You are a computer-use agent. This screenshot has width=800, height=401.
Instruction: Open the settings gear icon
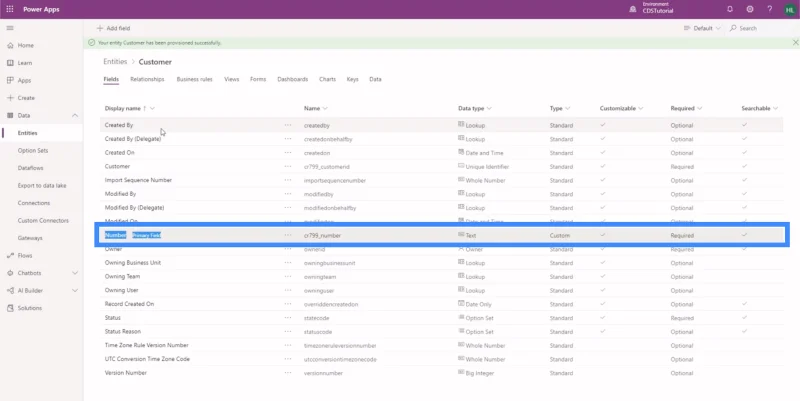pos(750,9)
